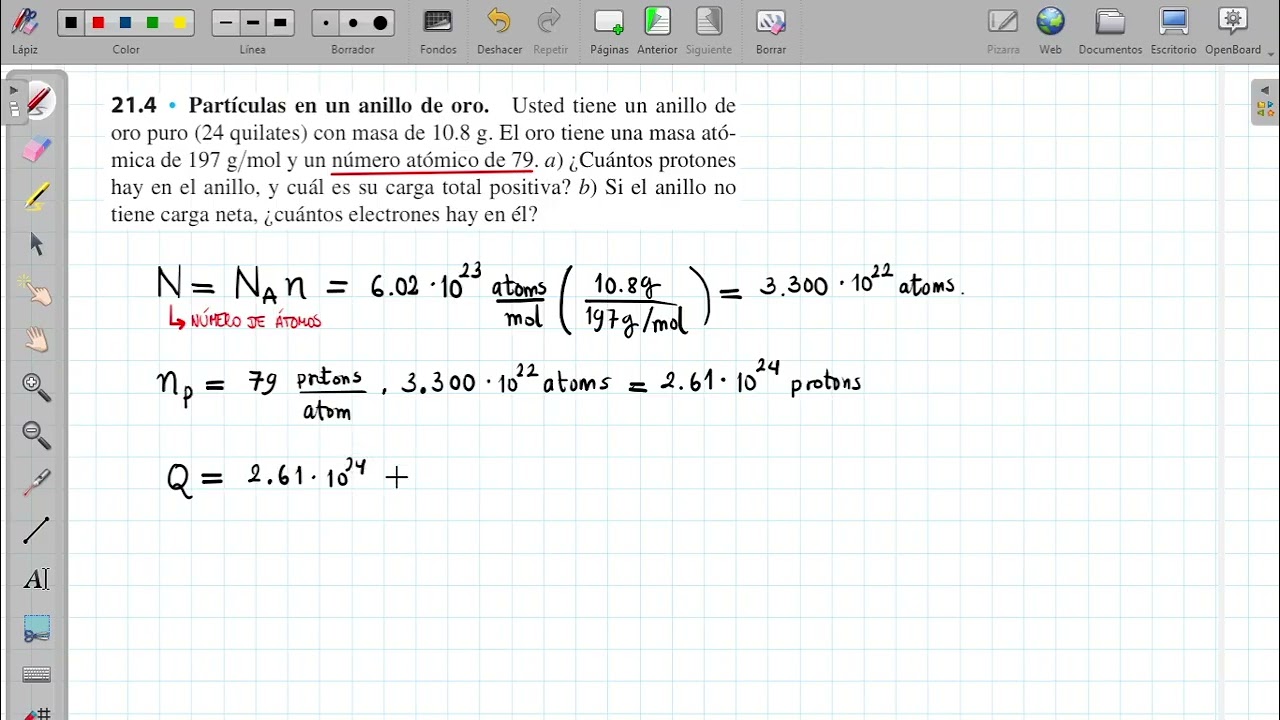Expand the right library panel arrow
1280x720 pixels.
coord(1266,91)
